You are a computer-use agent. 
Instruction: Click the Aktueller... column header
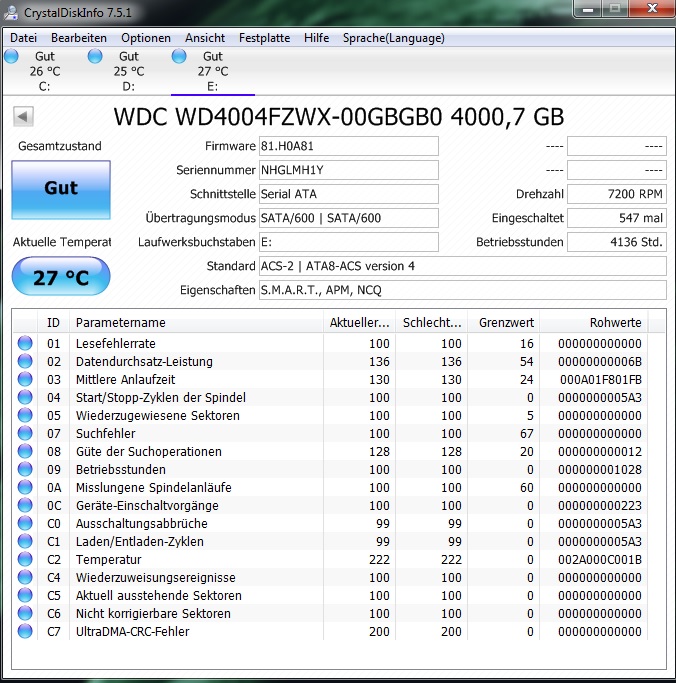359,323
